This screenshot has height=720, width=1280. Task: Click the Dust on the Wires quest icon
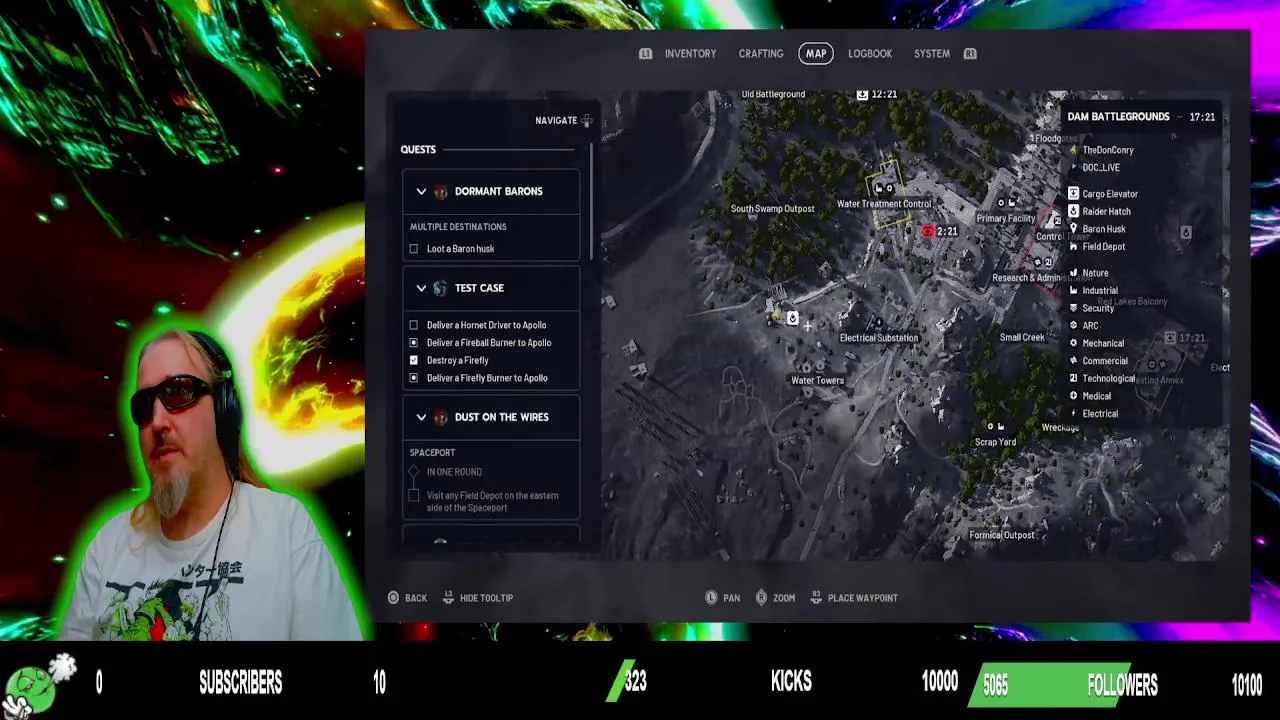441,417
